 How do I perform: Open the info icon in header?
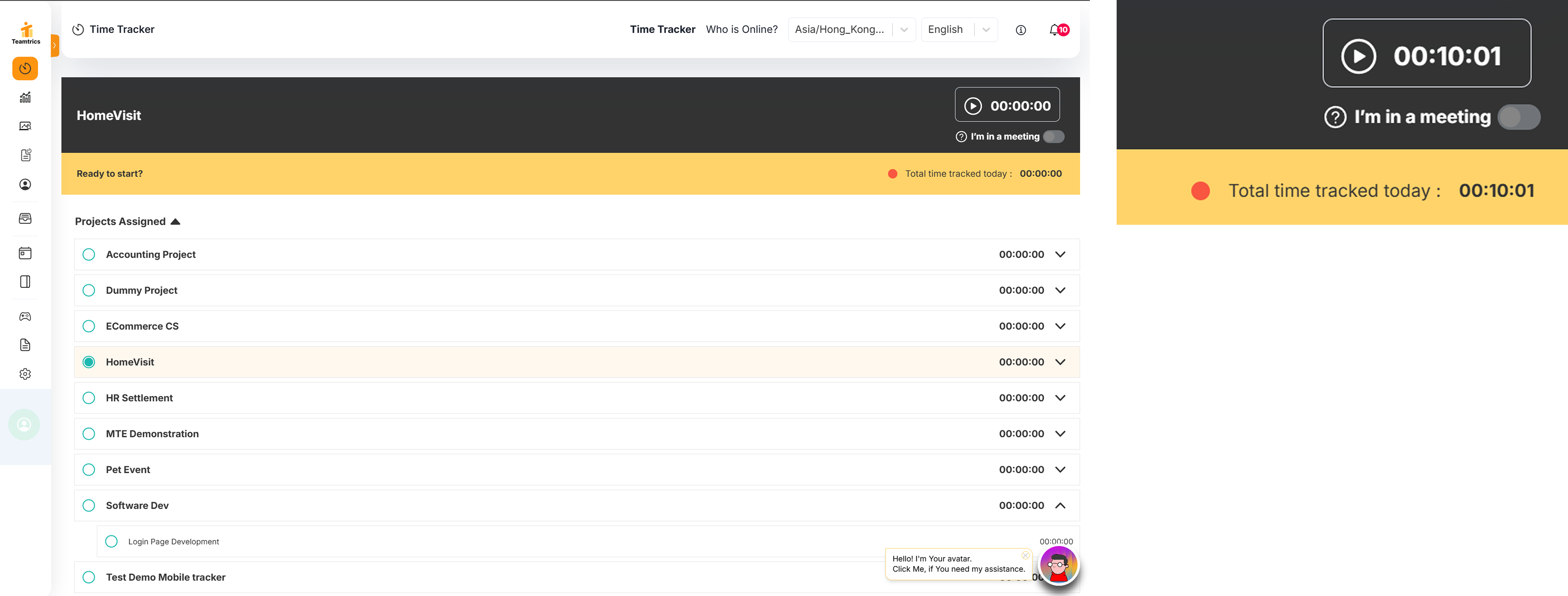point(1021,30)
